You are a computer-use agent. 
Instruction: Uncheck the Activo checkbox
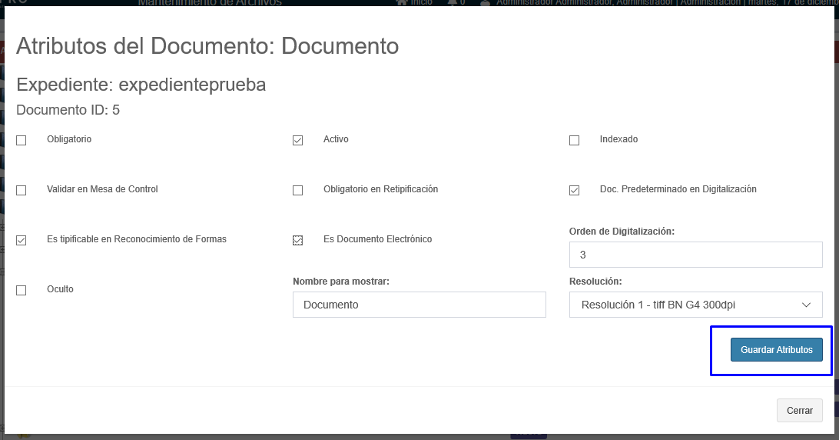click(298, 140)
